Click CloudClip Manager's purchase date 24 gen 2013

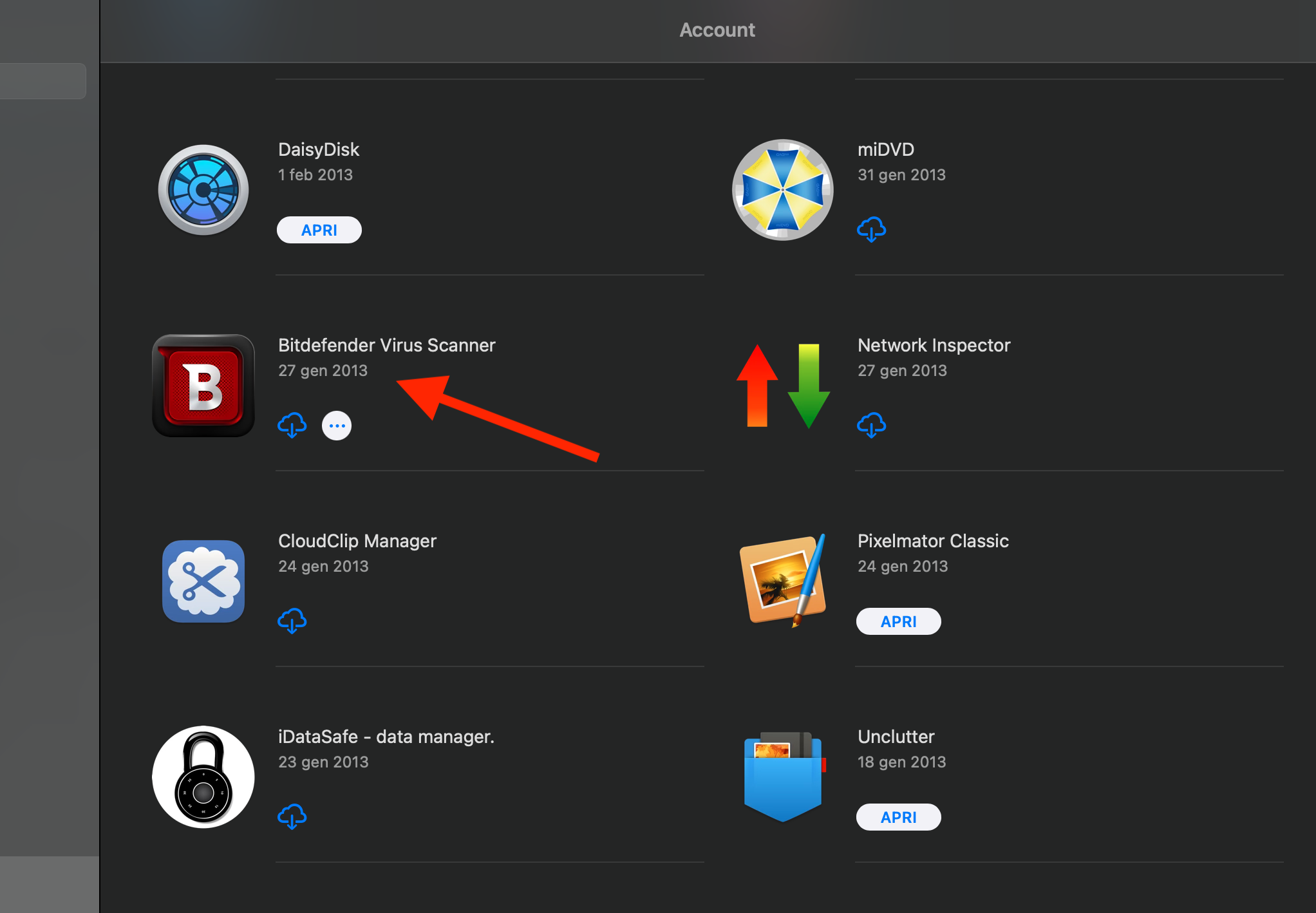pyautogui.click(x=323, y=566)
